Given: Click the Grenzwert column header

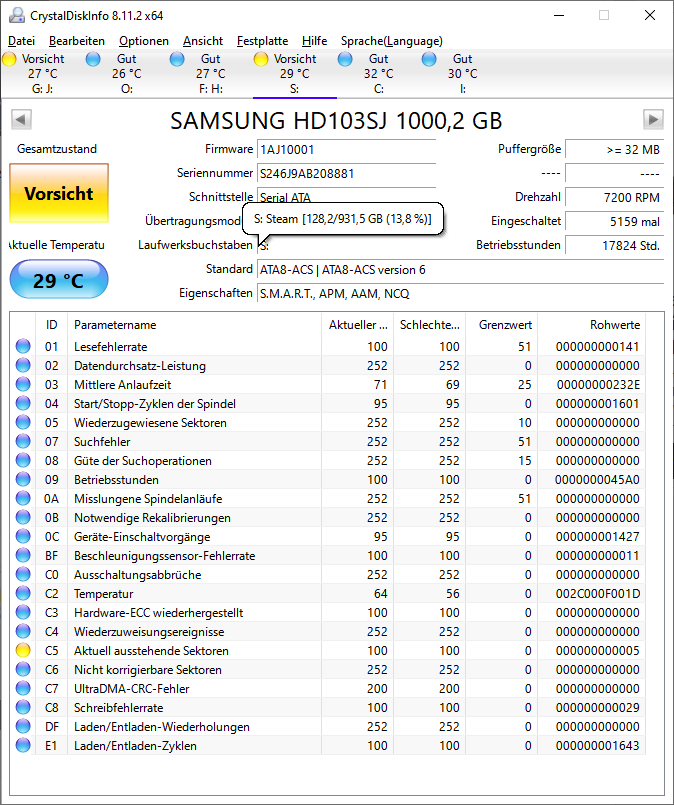Looking at the screenshot, I should 502,325.
